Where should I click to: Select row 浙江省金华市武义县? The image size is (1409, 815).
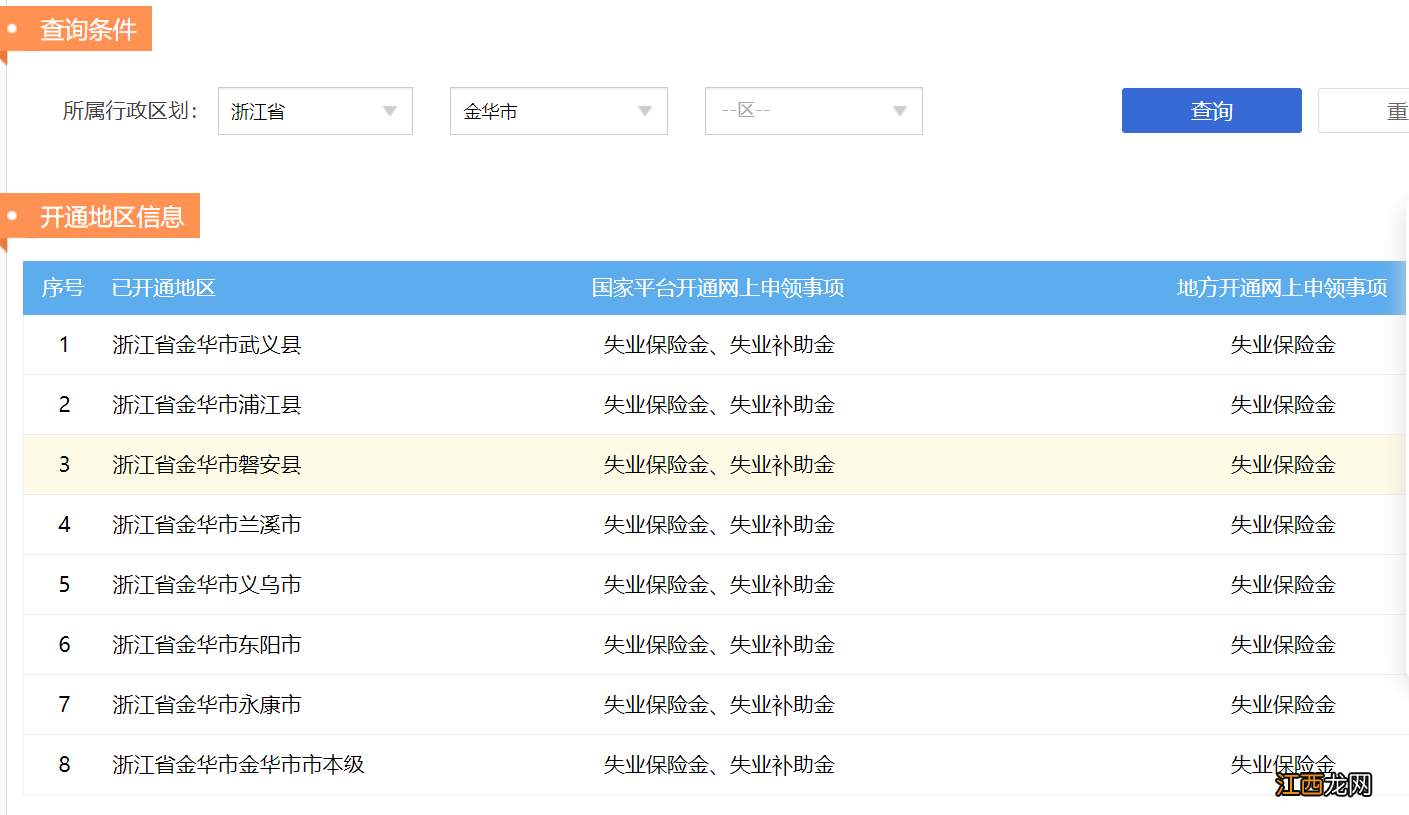(714, 345)
